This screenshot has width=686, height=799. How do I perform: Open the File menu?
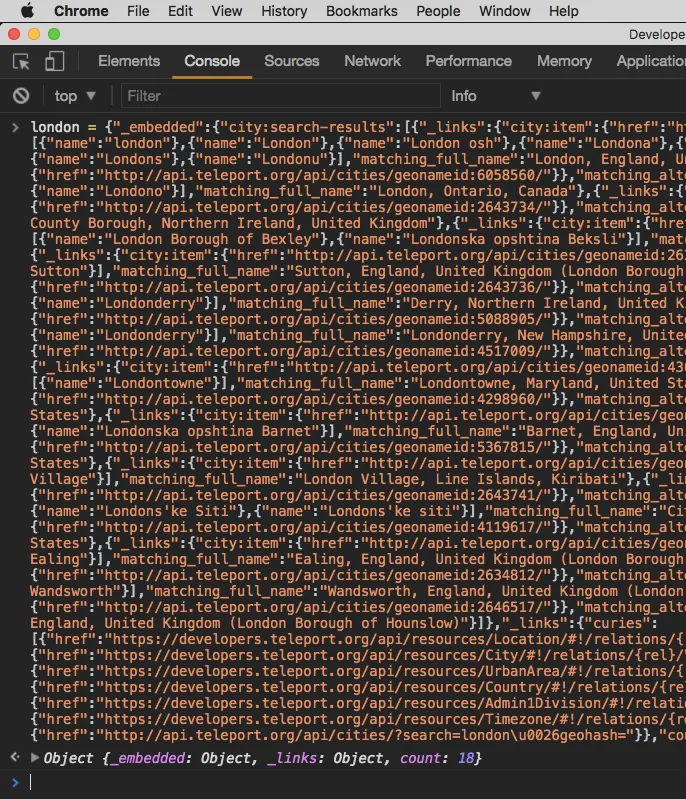[138, 11]
